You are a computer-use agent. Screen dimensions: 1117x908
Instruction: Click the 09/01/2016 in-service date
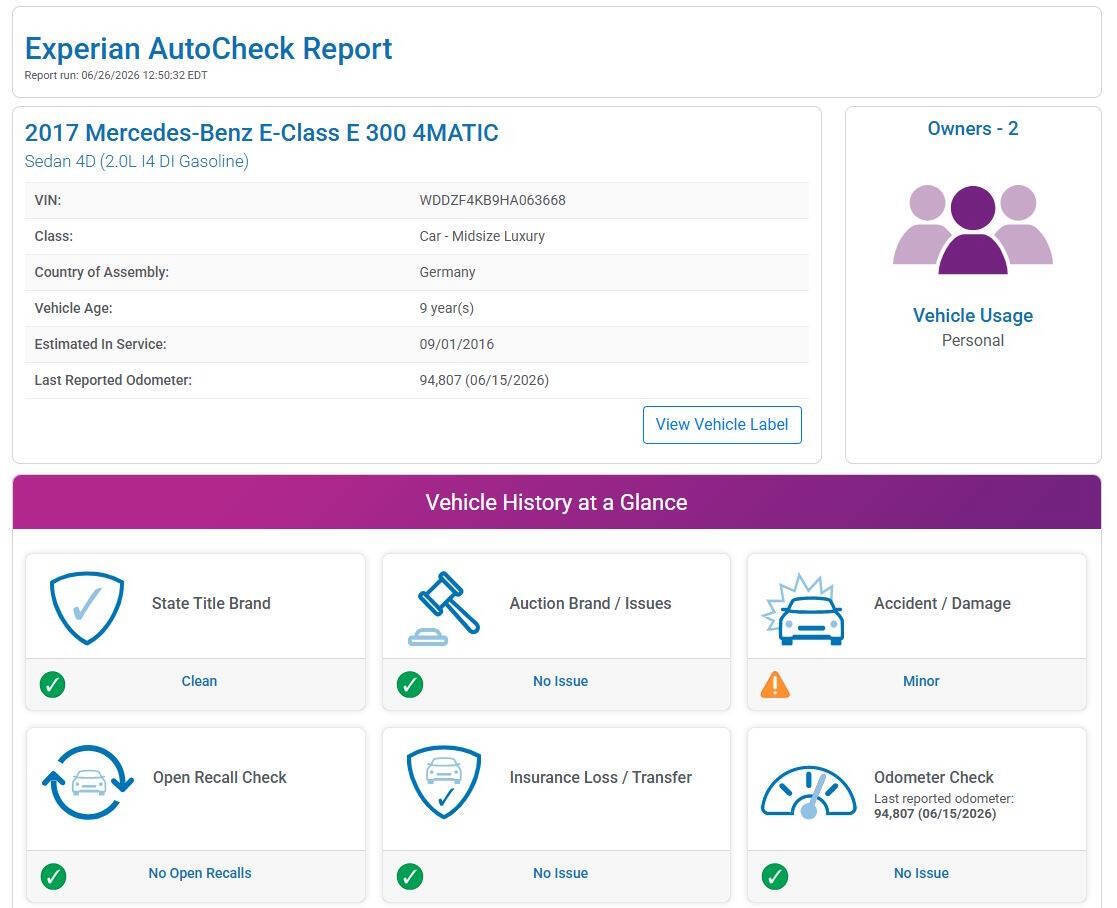point(456,344)
